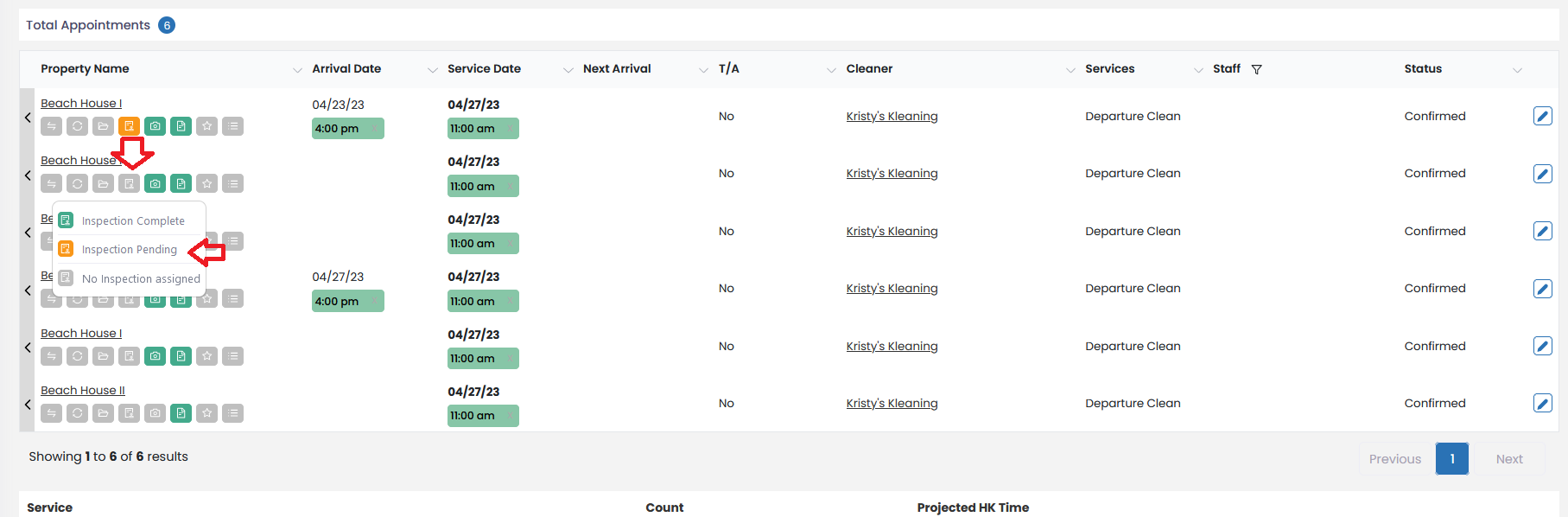The width and height of the screenshot is (1568, 517).
Task: Click the Staff column filter funnel
Action: 1256,69
